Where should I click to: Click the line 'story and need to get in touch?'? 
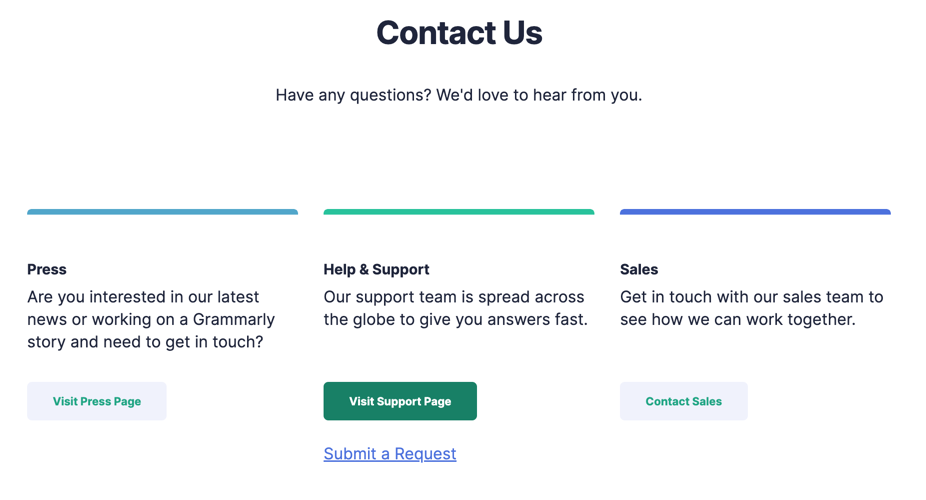pyautogui.click(x=145, y=342)
